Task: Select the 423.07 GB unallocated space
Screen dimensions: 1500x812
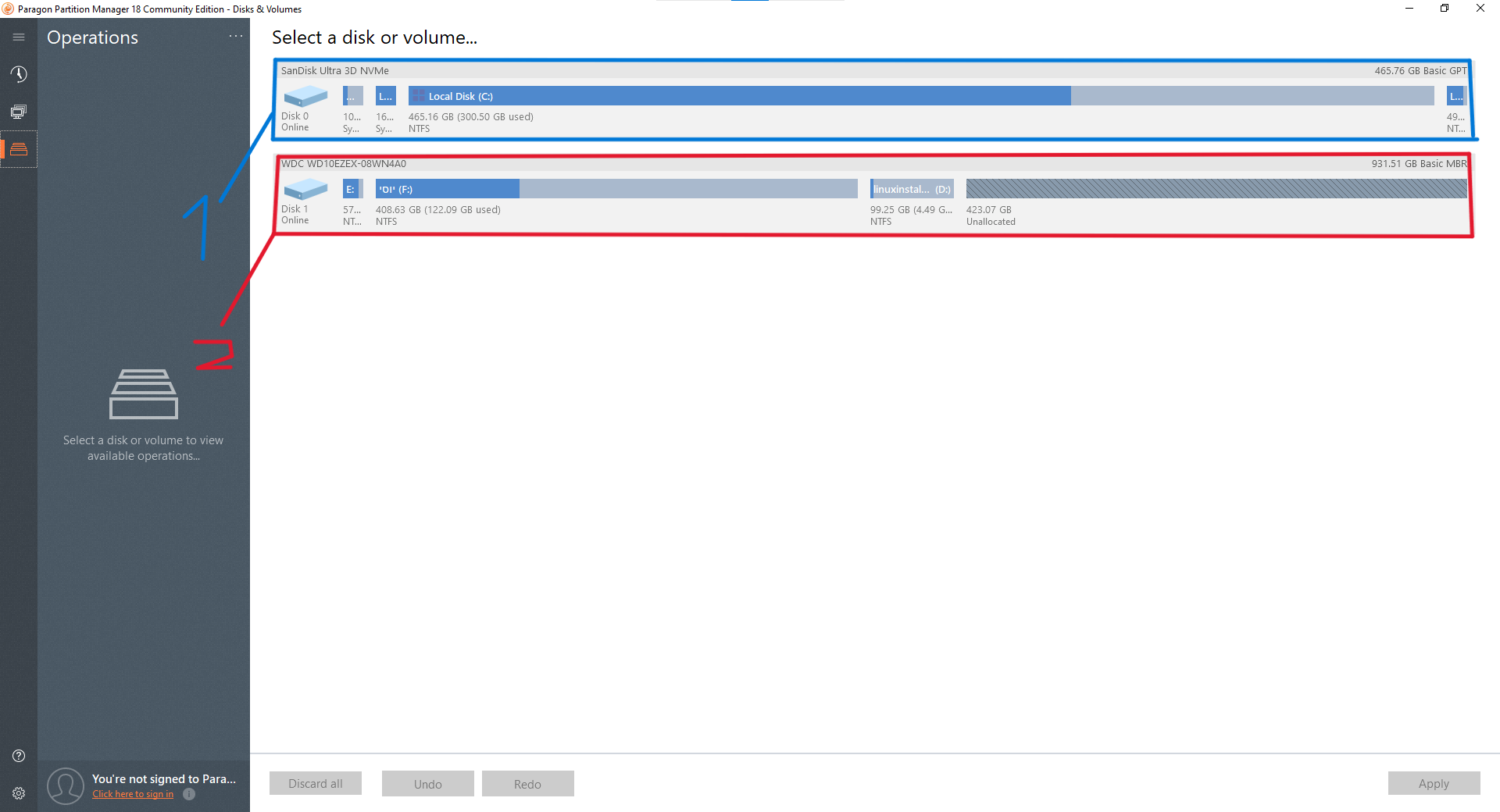Action: click(x=1216, y=189)
